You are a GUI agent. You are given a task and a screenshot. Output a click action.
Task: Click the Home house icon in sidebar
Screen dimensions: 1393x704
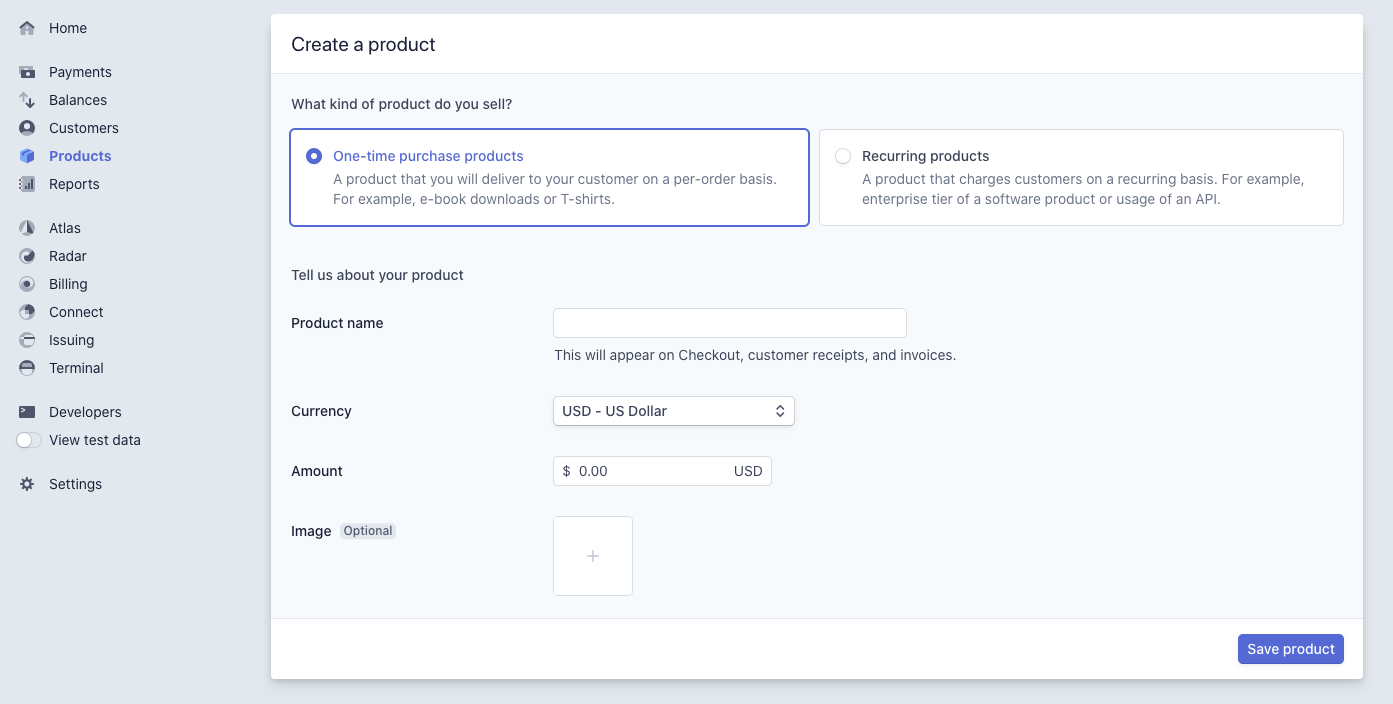[x=27, y=28]
